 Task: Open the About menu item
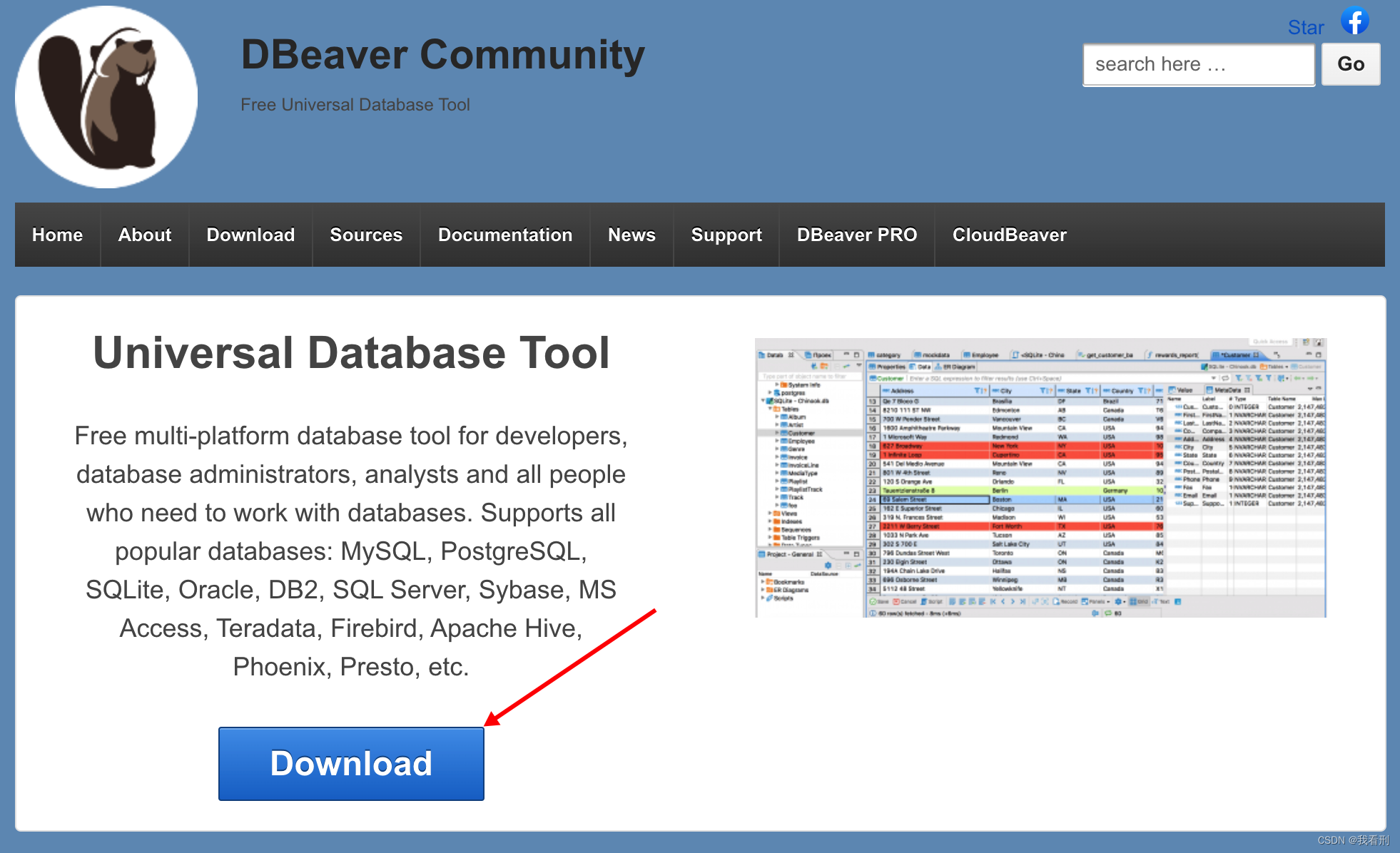click(x=145, y=235)
